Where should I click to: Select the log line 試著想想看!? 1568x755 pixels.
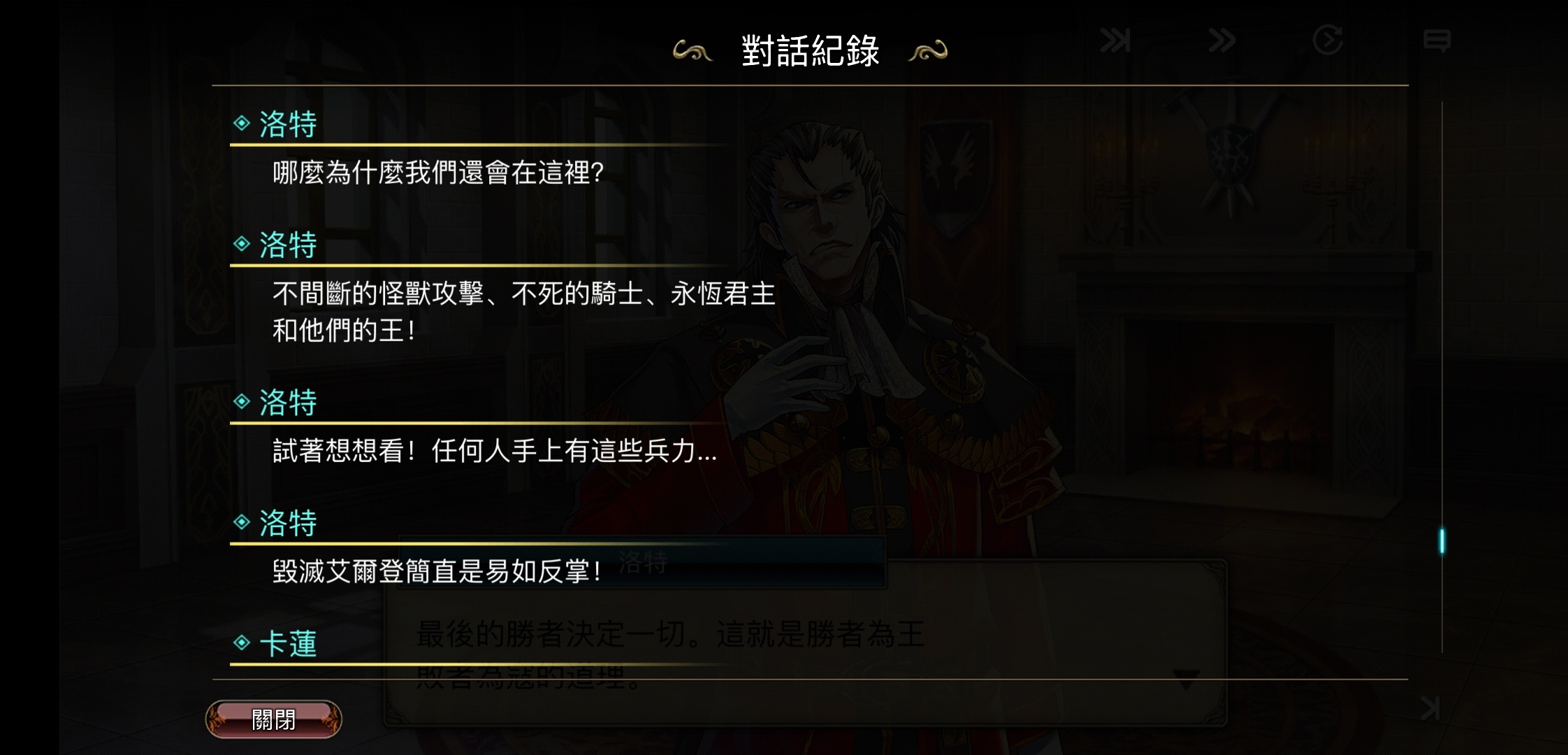point(495,451)
